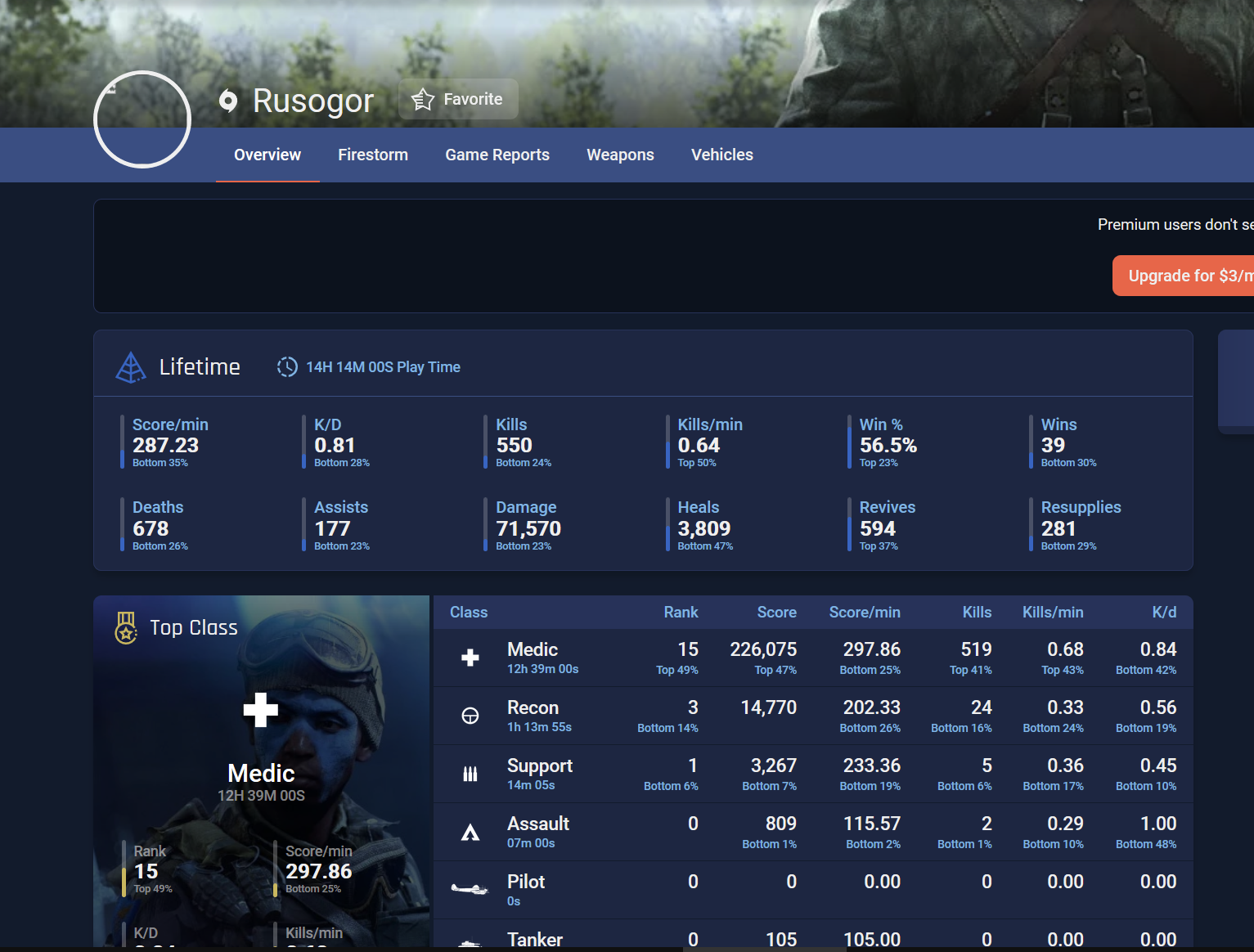Click the large Medic cross on Top Class card
The width and height of the screenshot is (1254, 952).
261,710
